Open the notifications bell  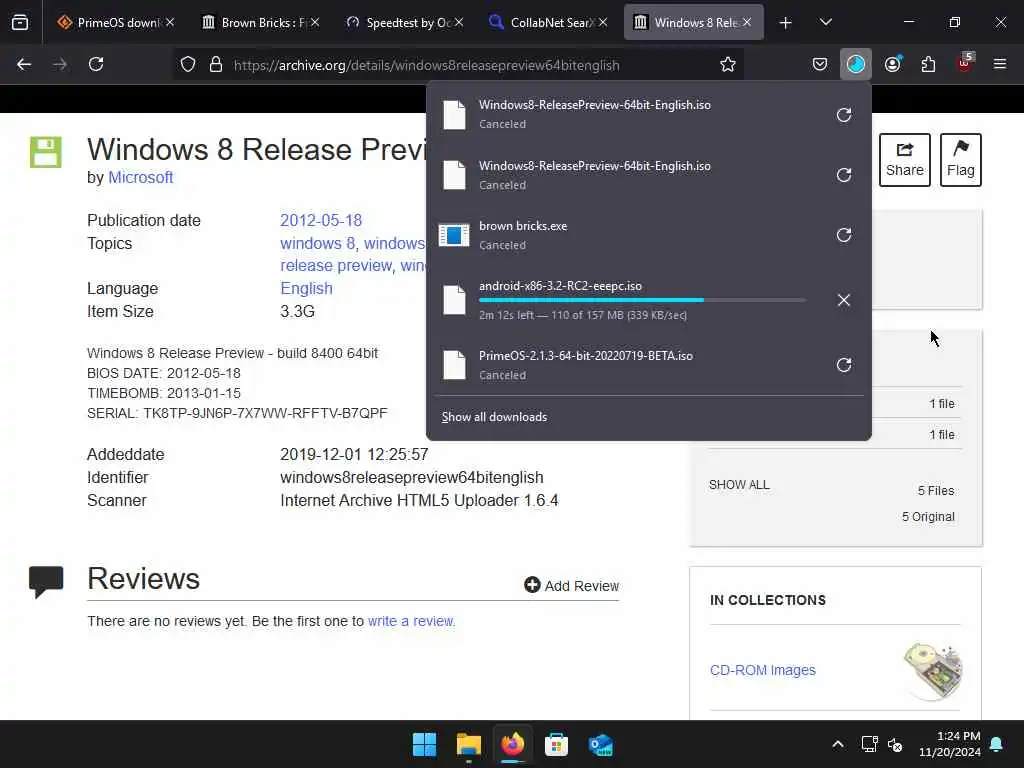click(997, 744)
